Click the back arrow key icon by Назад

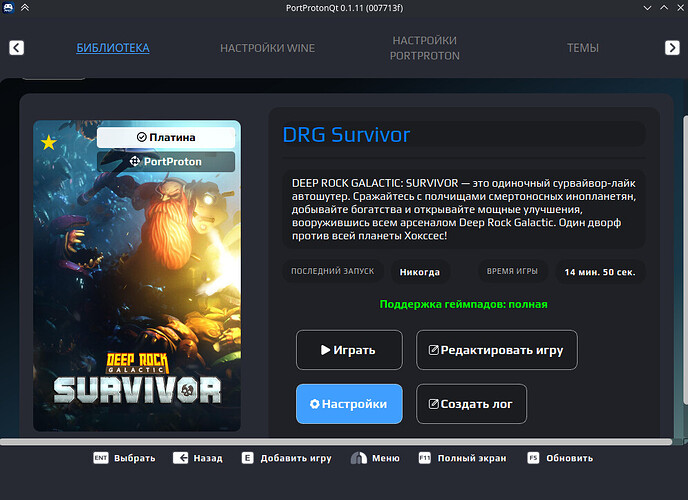pyautogui.click(x=180, y=458)
